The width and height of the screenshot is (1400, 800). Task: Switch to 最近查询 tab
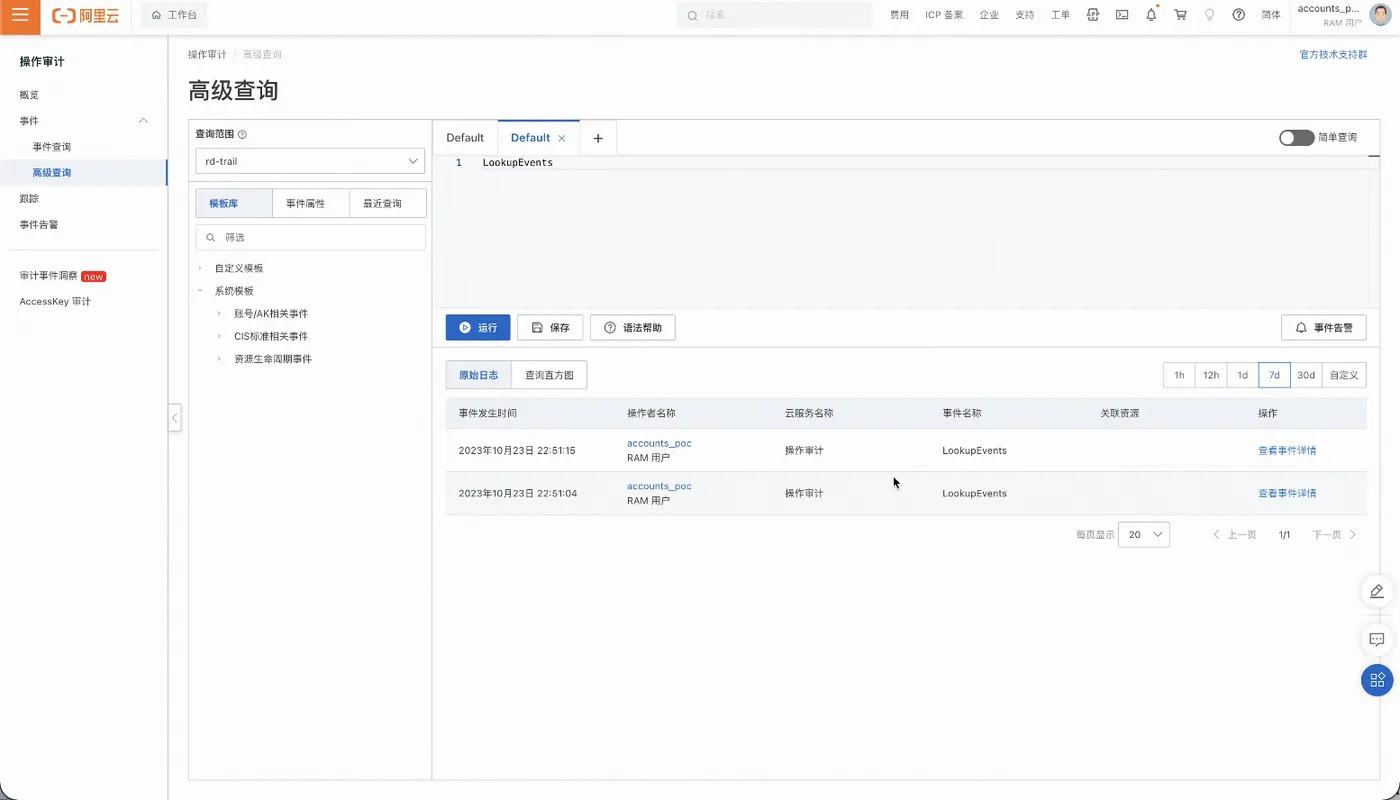click(x=387, y=203)
